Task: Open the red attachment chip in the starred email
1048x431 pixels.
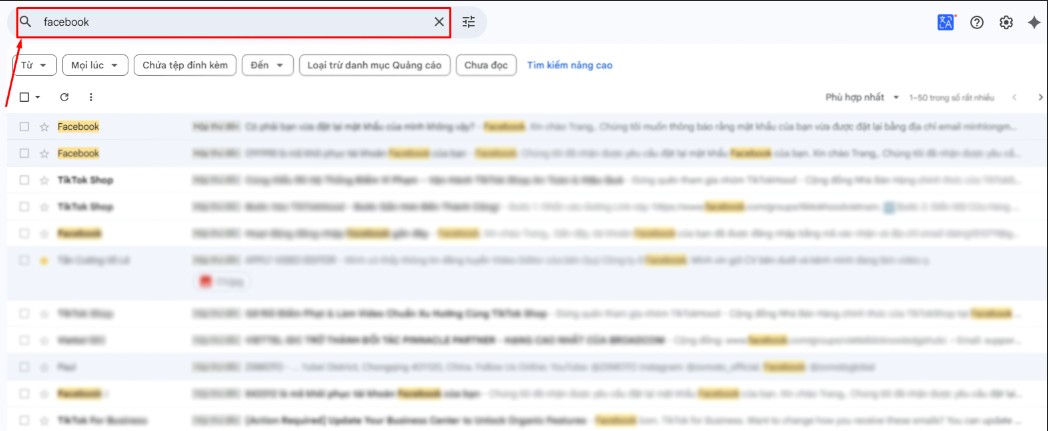Action: point(223,282)
